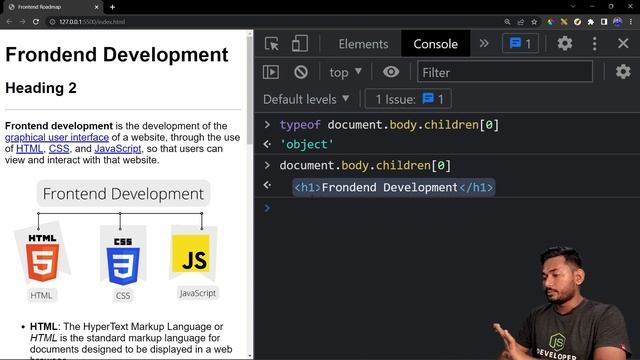This screenshot has width=640, height=360.
Task: Open the DevTools three-dot customize menu
Action: [594, 43]
